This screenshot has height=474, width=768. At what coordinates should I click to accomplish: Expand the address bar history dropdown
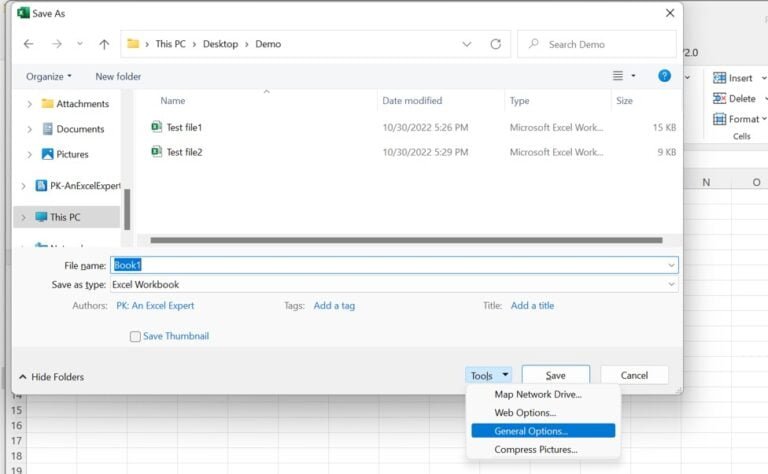[x=467, y=44]
